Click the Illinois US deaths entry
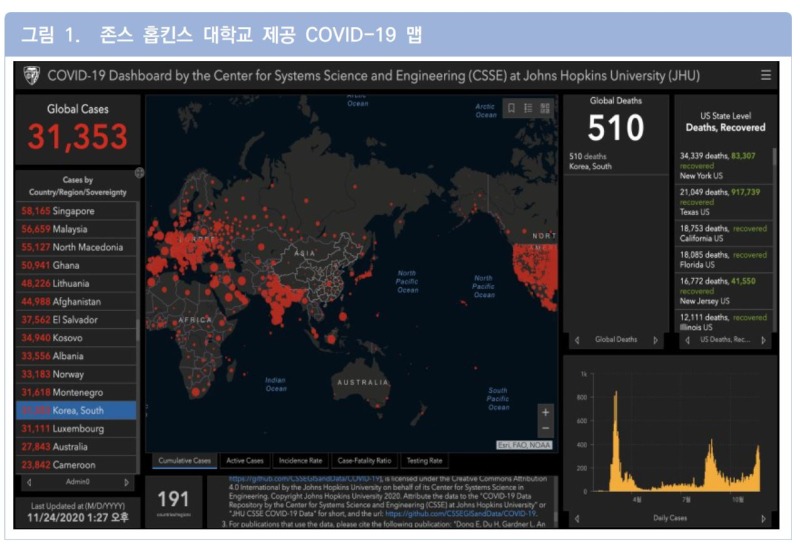The image size is (800, 548). coord(724,322)
